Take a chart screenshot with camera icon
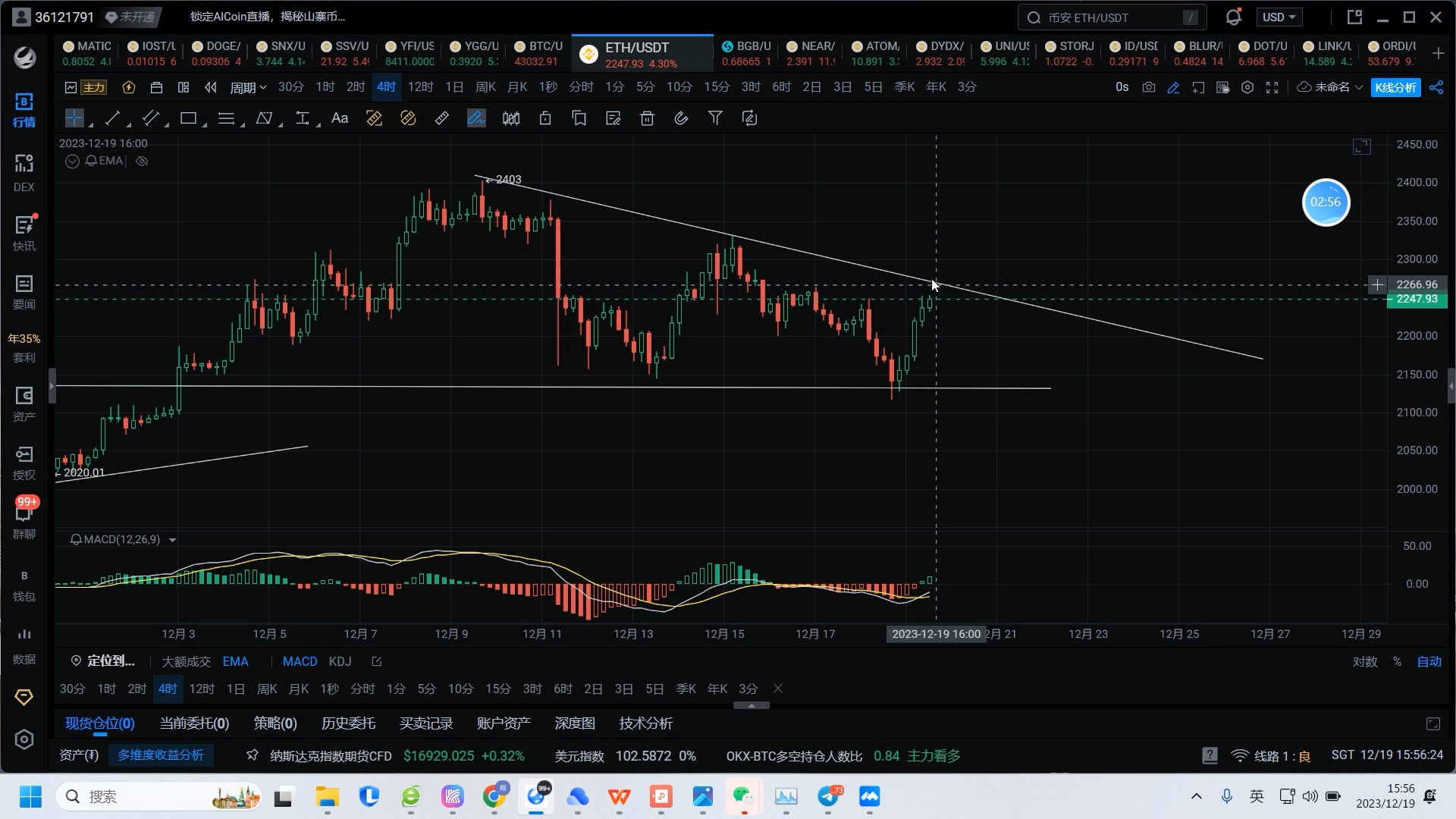Screen dimensions: 1456x819 coord(1149,88)
